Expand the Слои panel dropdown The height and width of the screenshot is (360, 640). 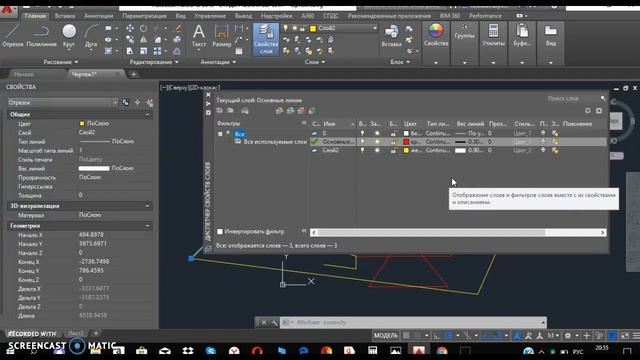(x=315, y=62)
